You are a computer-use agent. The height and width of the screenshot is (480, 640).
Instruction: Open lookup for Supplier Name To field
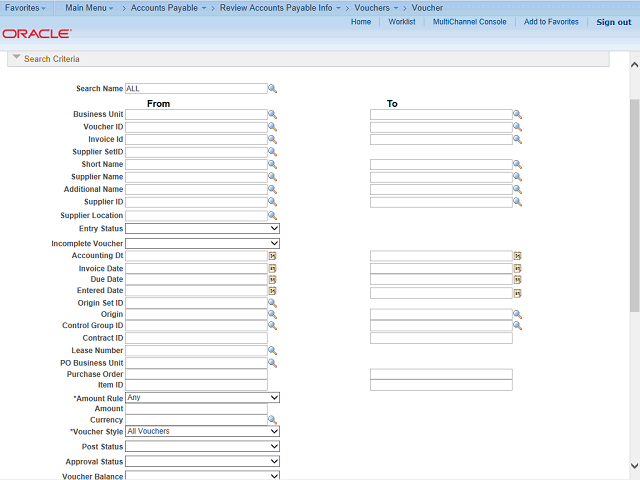(517, 177)
